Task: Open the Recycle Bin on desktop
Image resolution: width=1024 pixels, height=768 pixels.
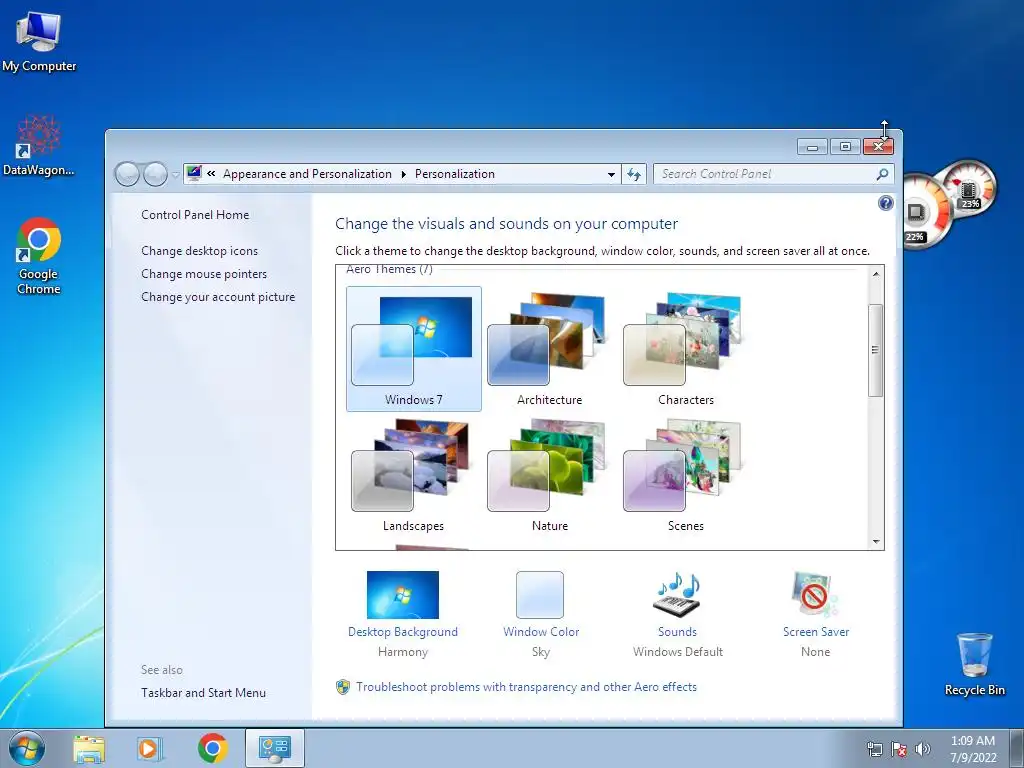Action: click(x=974, y=664)
